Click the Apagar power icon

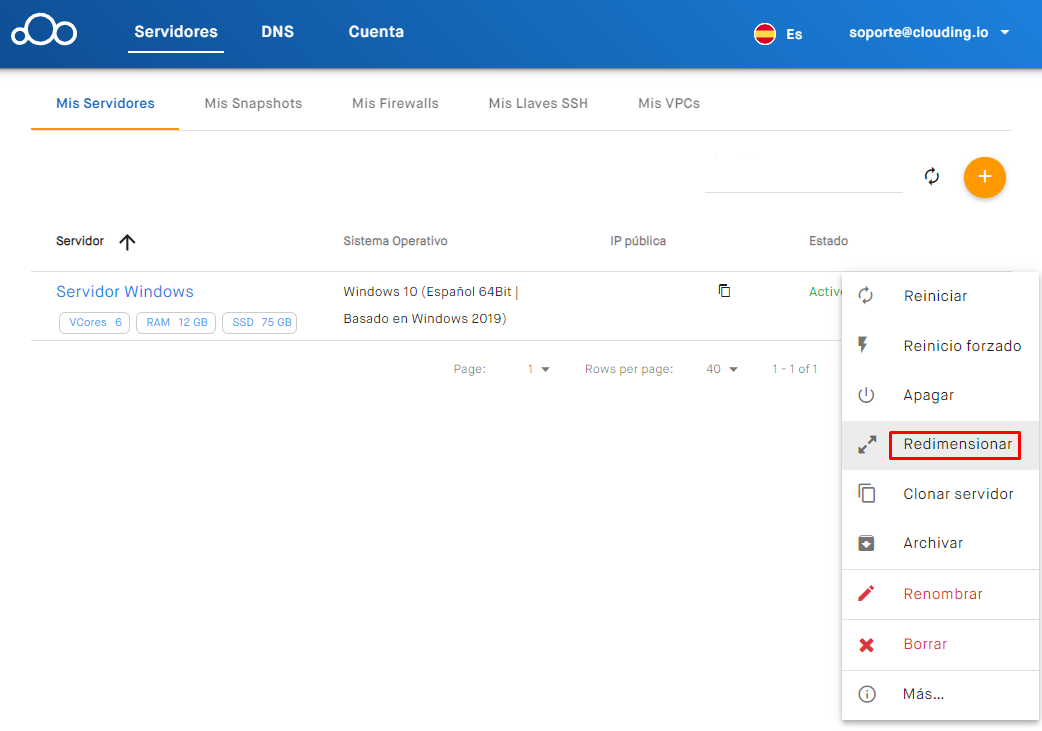(866, 395)
